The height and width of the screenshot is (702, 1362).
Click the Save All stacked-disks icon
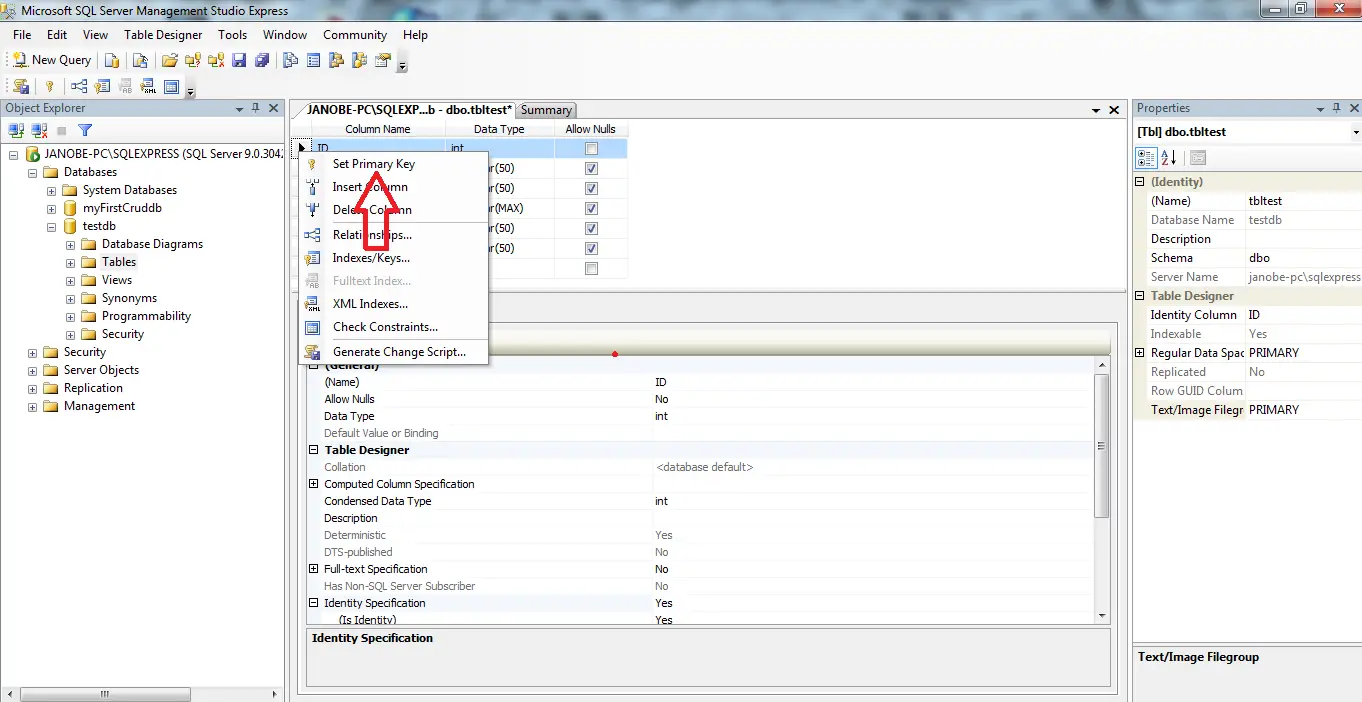tap(262, 60)
